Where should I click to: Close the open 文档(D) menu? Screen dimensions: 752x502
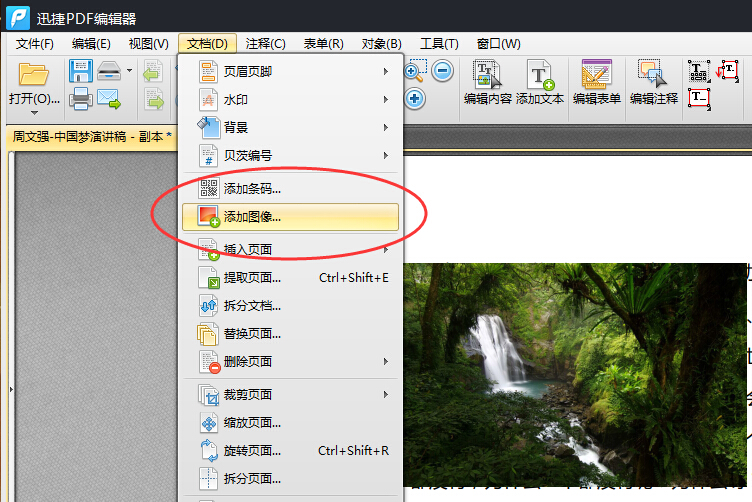pyautogui.click(x=207, y=44)
